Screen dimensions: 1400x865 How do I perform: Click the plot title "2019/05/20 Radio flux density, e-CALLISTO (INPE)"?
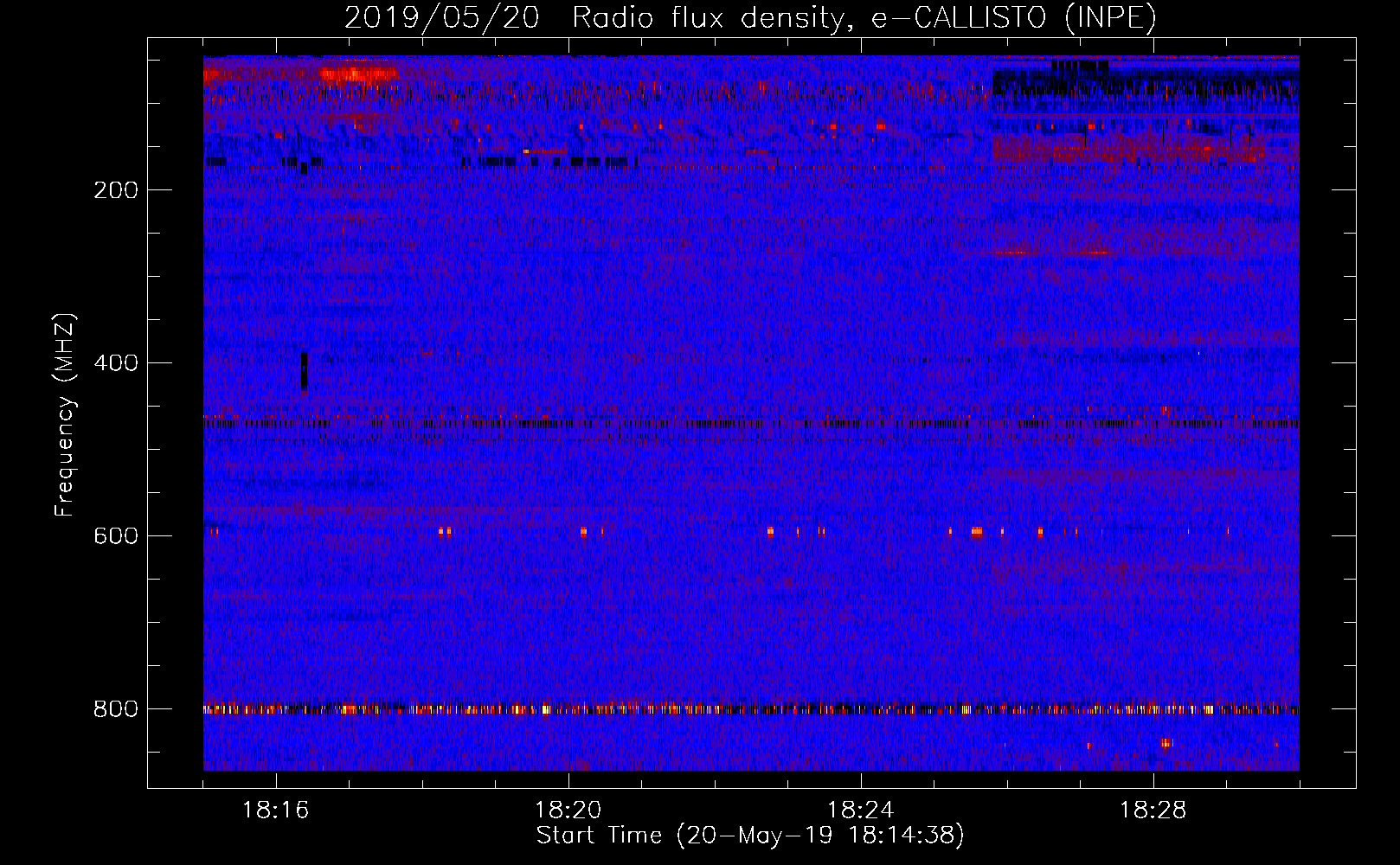[750, 17]
